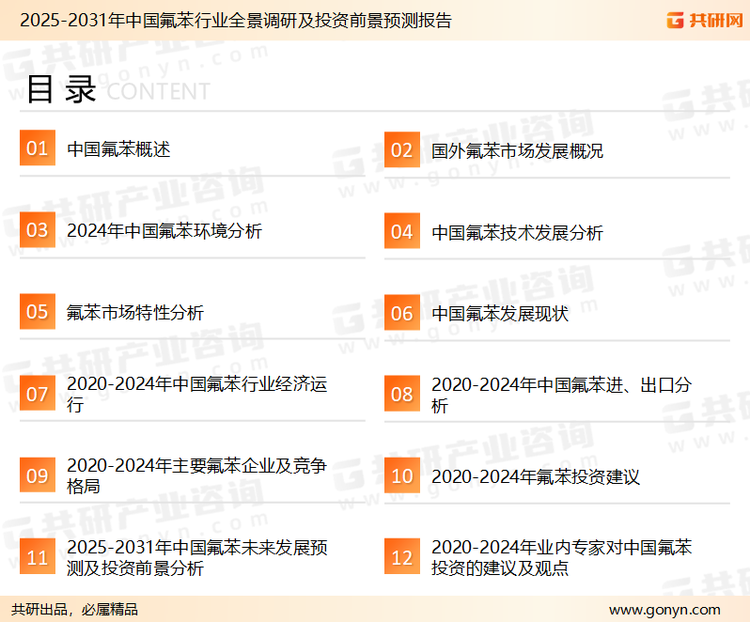Click the orange 11 number badge
The height and width of the screenshot is (622, 750).
click(x=37, y=556)
